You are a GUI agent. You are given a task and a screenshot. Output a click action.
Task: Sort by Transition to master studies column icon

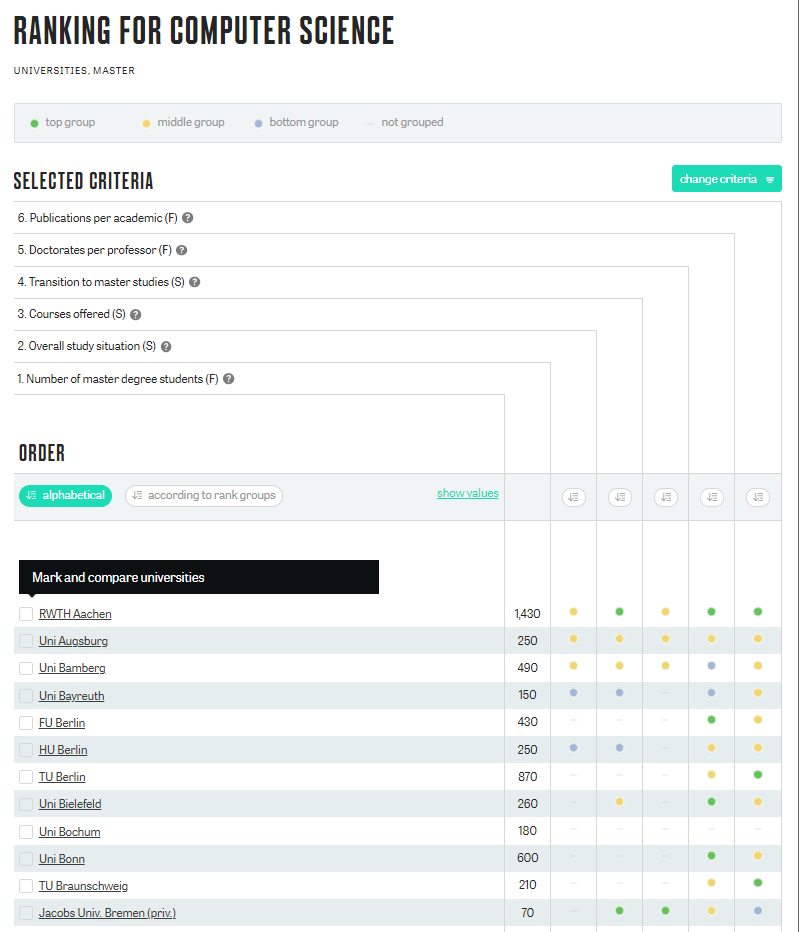click(666, 497)
